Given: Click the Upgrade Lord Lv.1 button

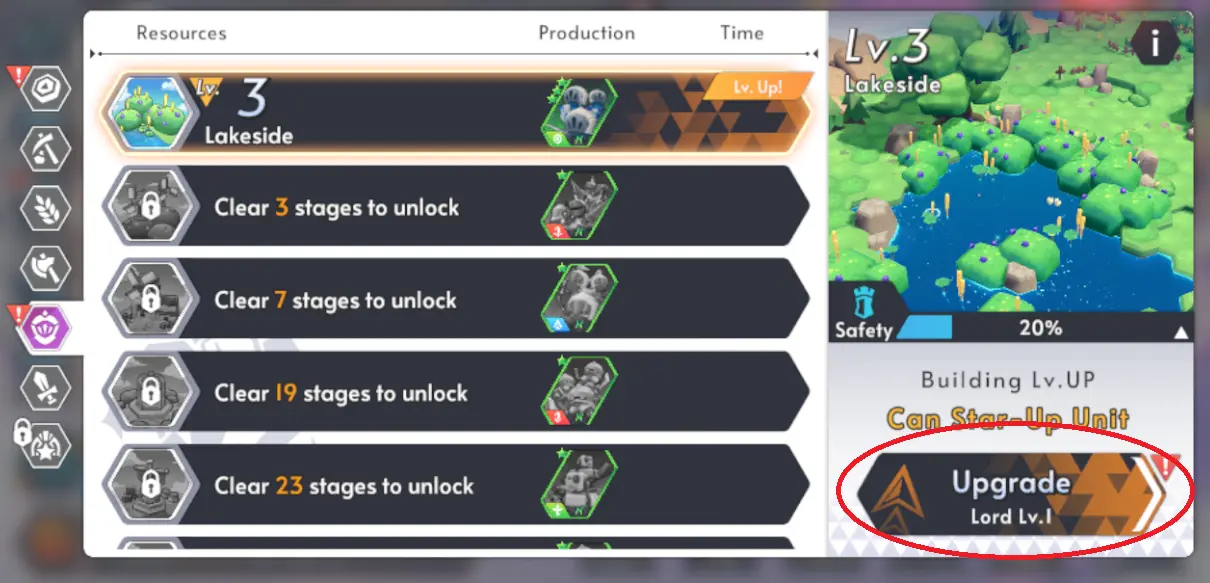Looking at the screenshot, I should [x=1013, y=495].
